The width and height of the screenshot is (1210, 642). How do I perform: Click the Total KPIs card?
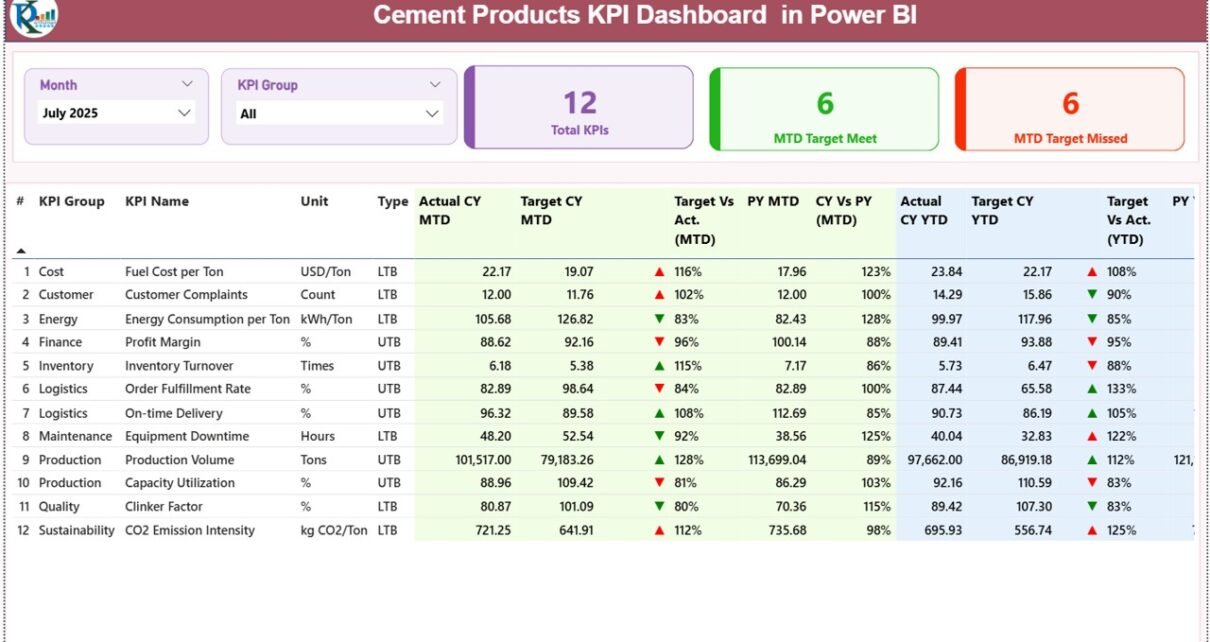579,108
